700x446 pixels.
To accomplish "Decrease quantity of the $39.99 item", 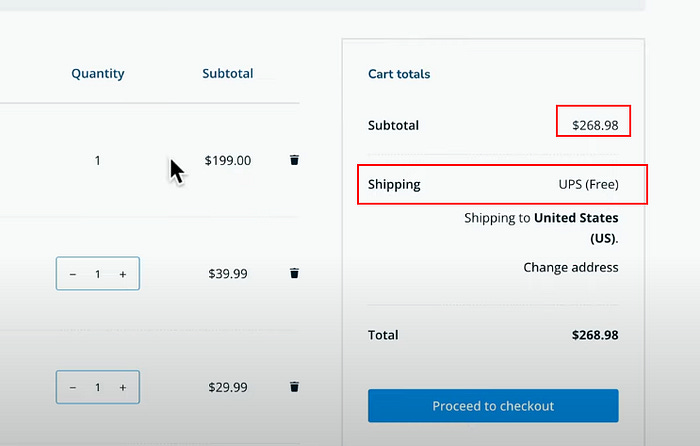I will [x=73, y=274].
